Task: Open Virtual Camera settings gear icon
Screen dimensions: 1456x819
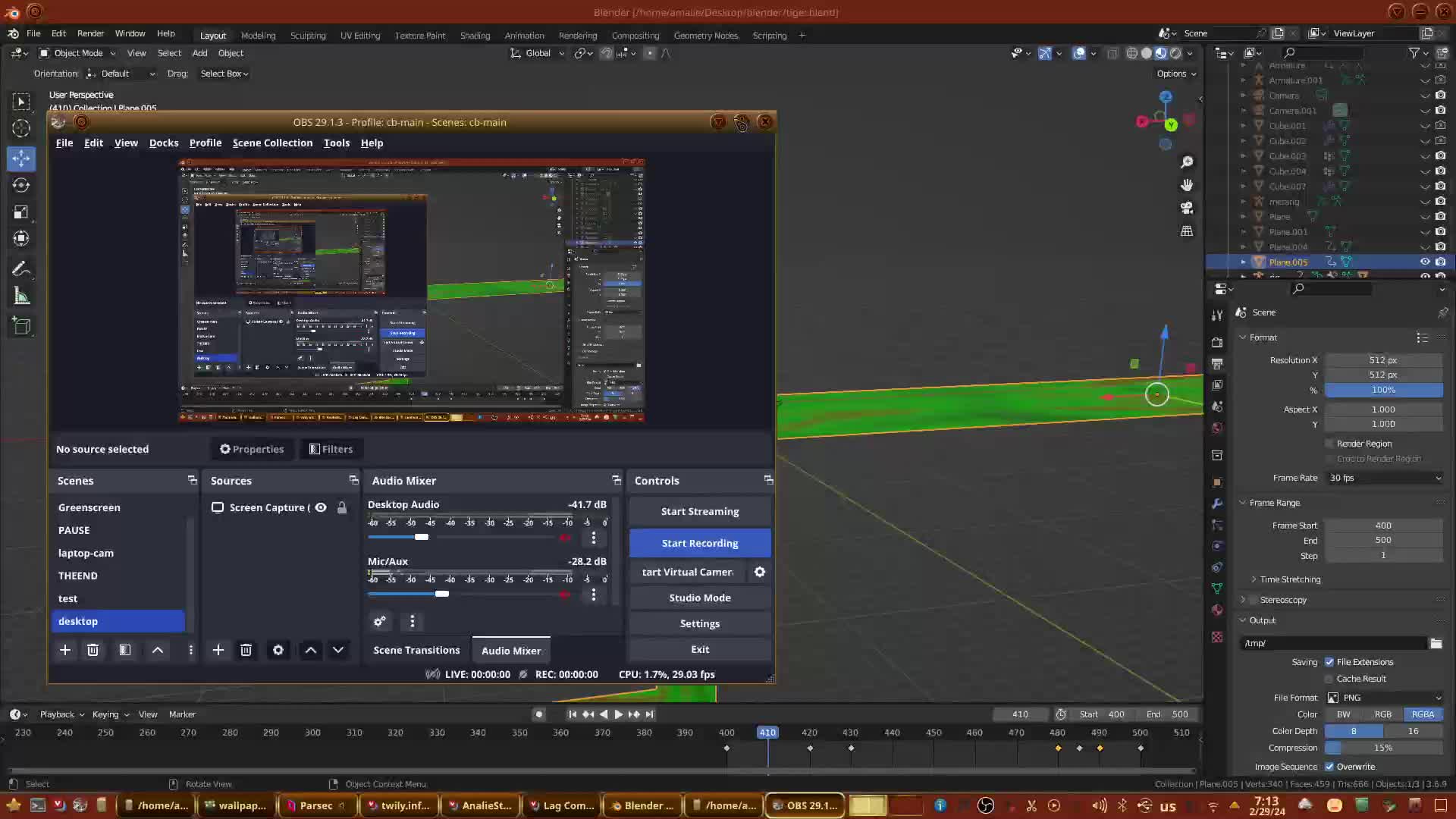Action: tap(759, 573)
